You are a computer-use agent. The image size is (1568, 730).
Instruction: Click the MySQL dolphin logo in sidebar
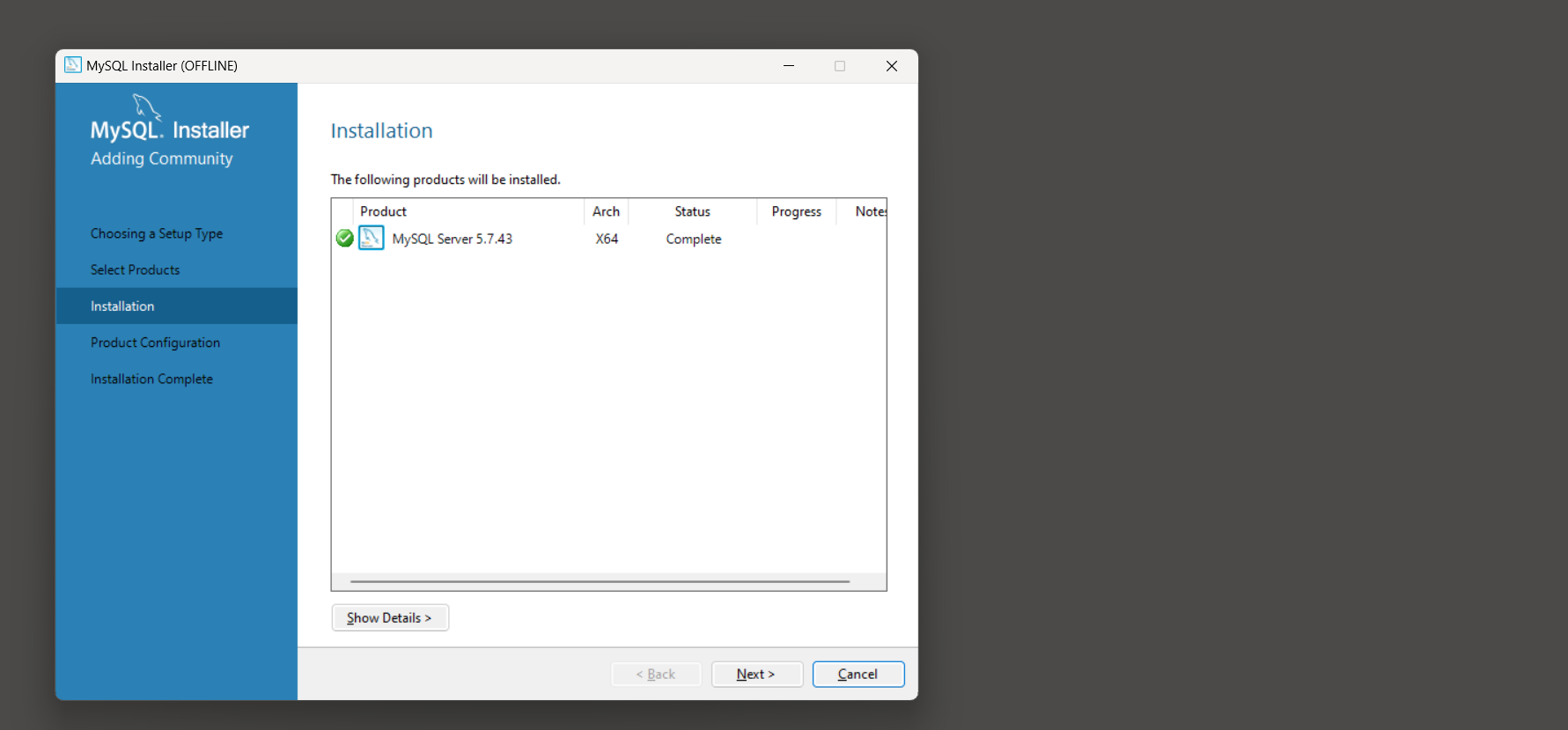coord(147,107)
